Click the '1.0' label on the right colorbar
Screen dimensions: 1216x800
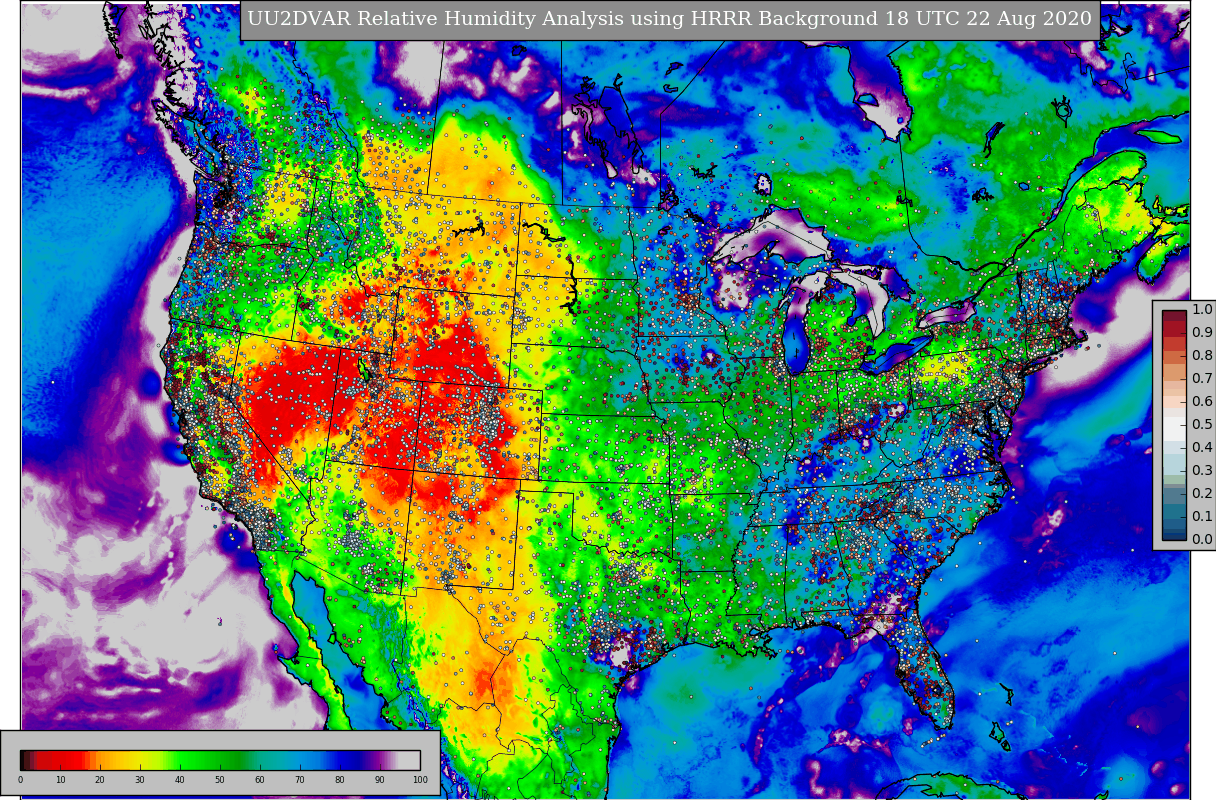click(x=1202, y=309)
